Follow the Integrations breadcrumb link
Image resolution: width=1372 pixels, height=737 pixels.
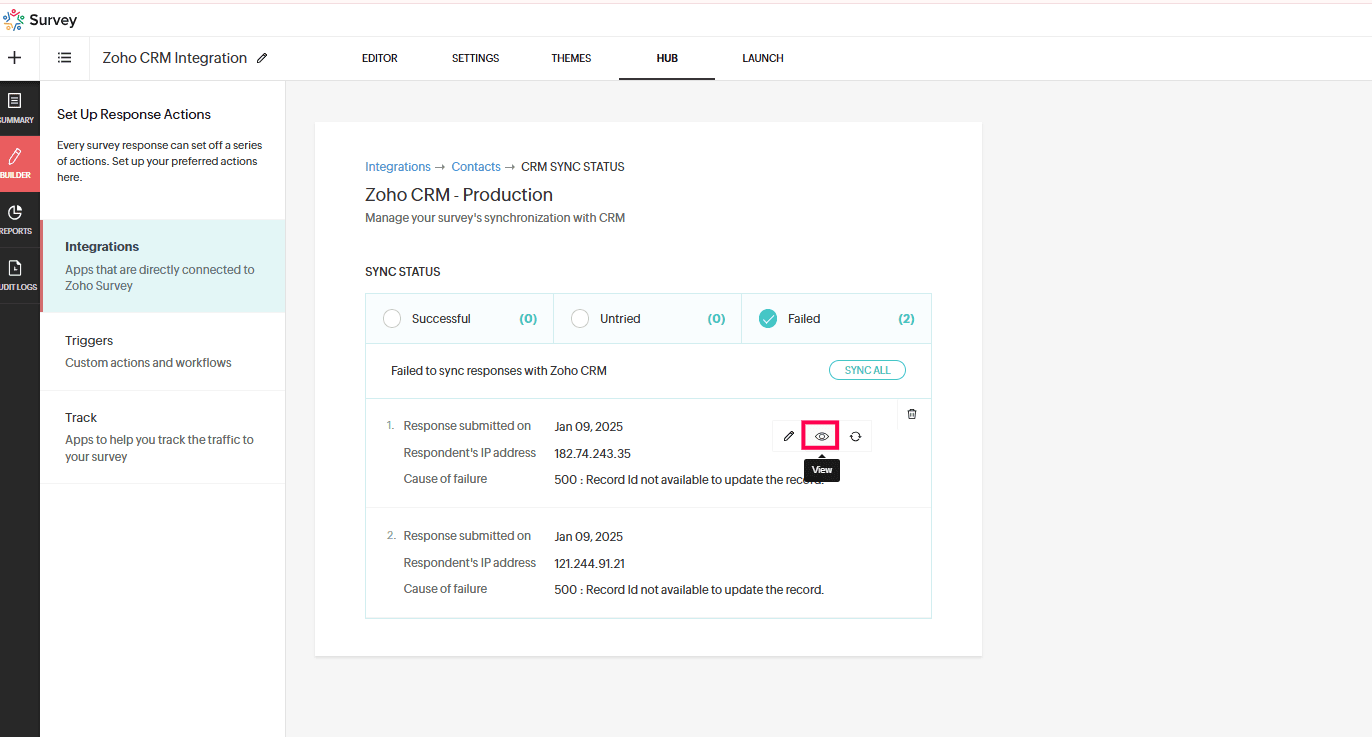coord(398,167)
